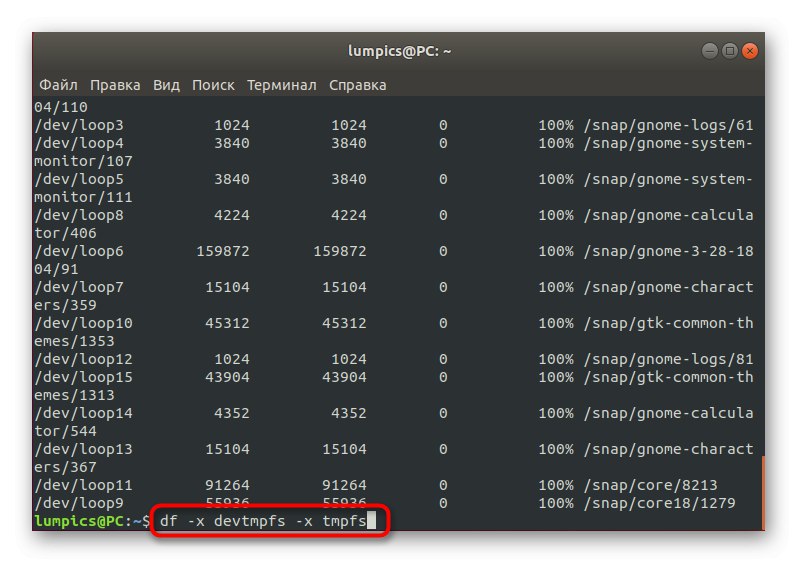
Task: Click first 43904 value in loop15 row
Action: pos(228,378)
